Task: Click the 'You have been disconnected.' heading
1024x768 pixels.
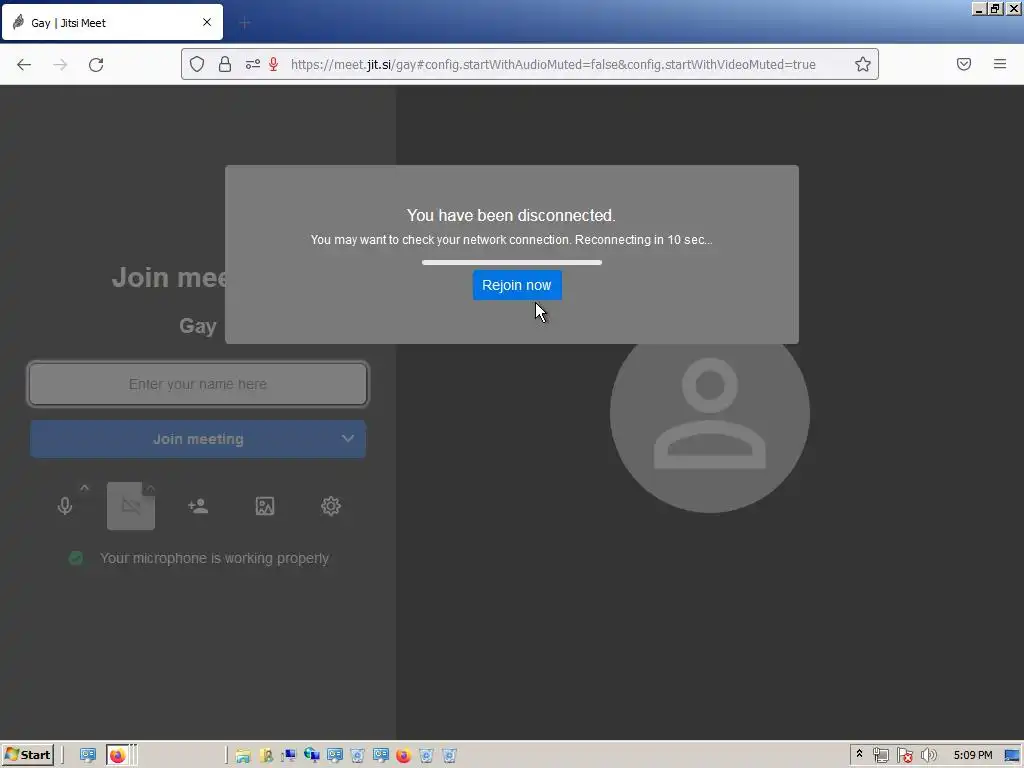Action: pyautogui.click(x=511, y=216)
